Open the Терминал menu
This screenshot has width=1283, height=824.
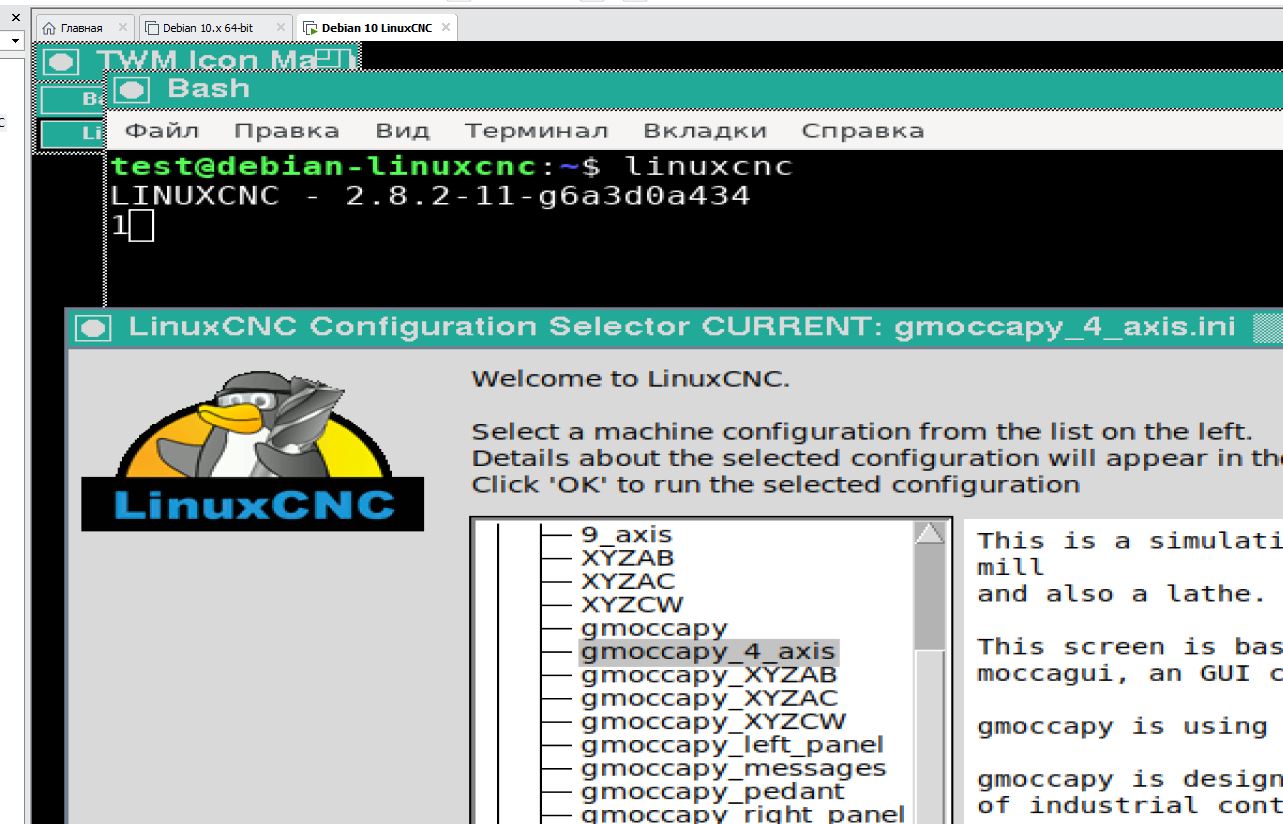(x=536, y=131)
